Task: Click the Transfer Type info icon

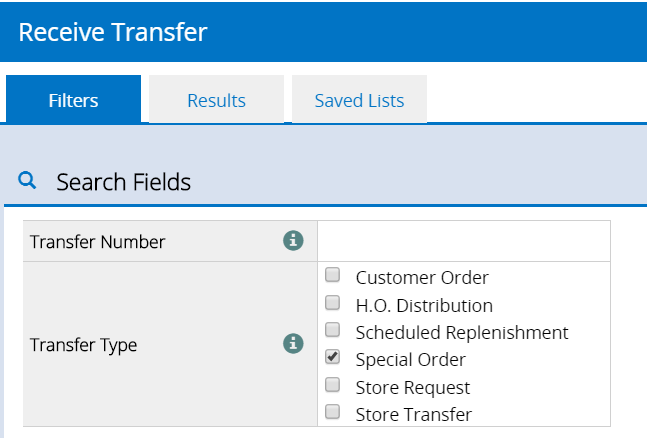Action: [292, 345]
